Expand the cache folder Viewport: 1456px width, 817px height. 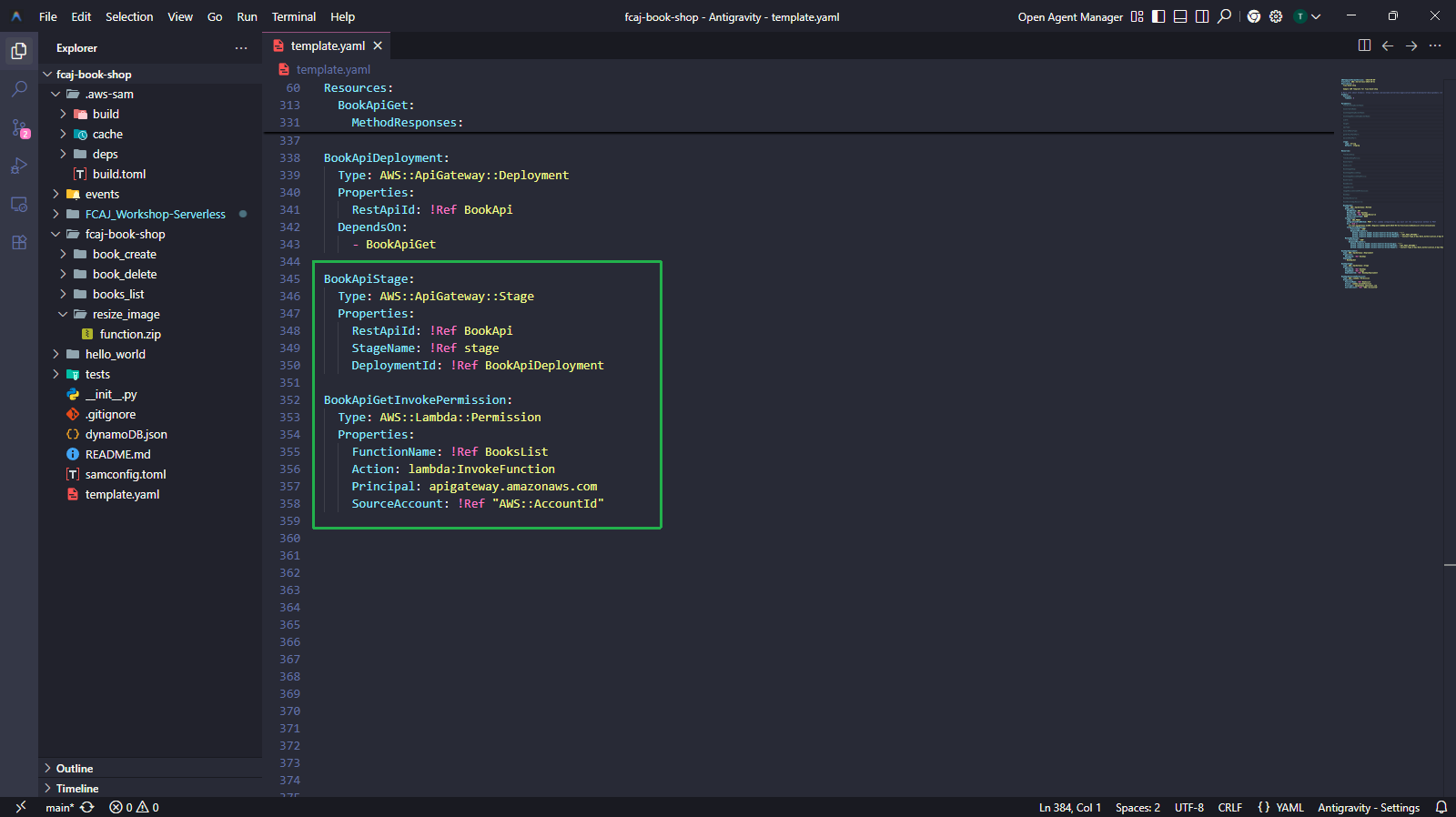[x=150, y=135]
